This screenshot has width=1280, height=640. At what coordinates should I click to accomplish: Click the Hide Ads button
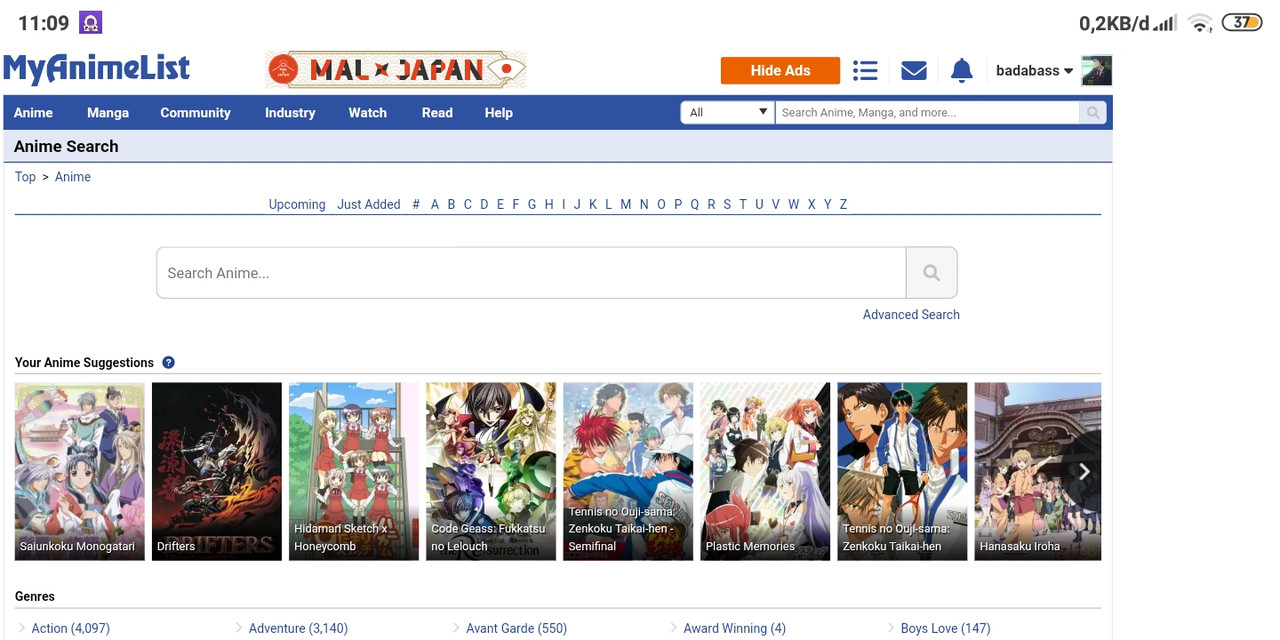tap(780, 70)
